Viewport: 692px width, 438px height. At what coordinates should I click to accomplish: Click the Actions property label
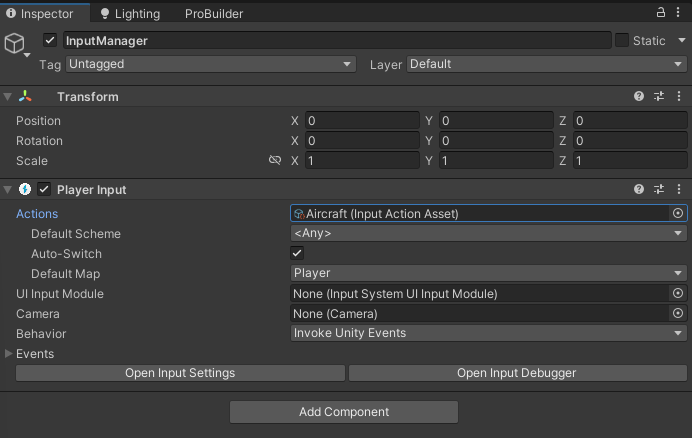[x=37, y=214]
